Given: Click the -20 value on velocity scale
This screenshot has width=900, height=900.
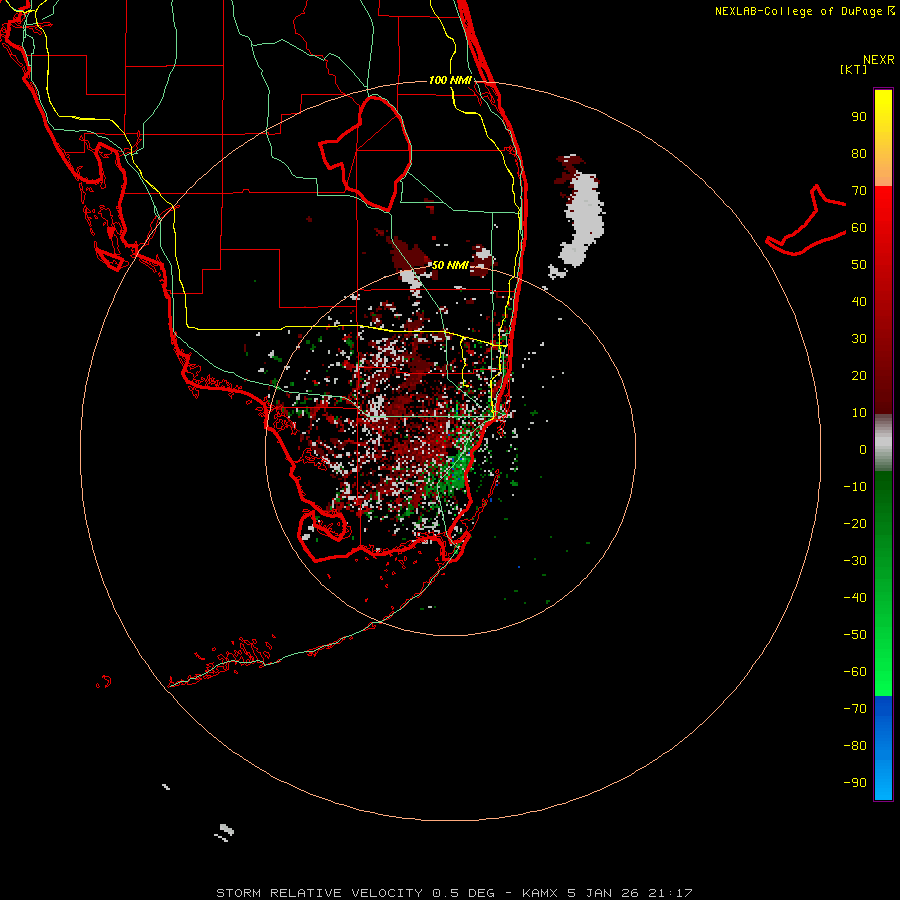Looking at the screenshot, I should coord(855,524).
